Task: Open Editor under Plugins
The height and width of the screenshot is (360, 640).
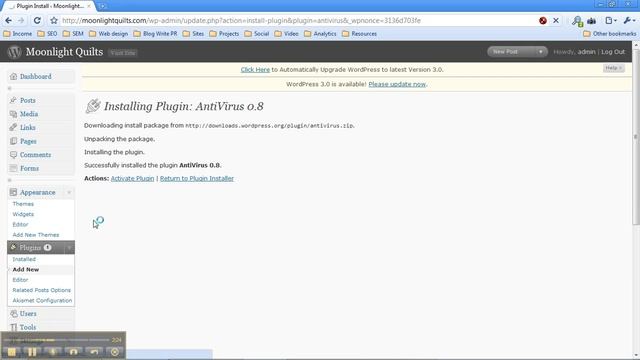Action: tap(20, 280)
